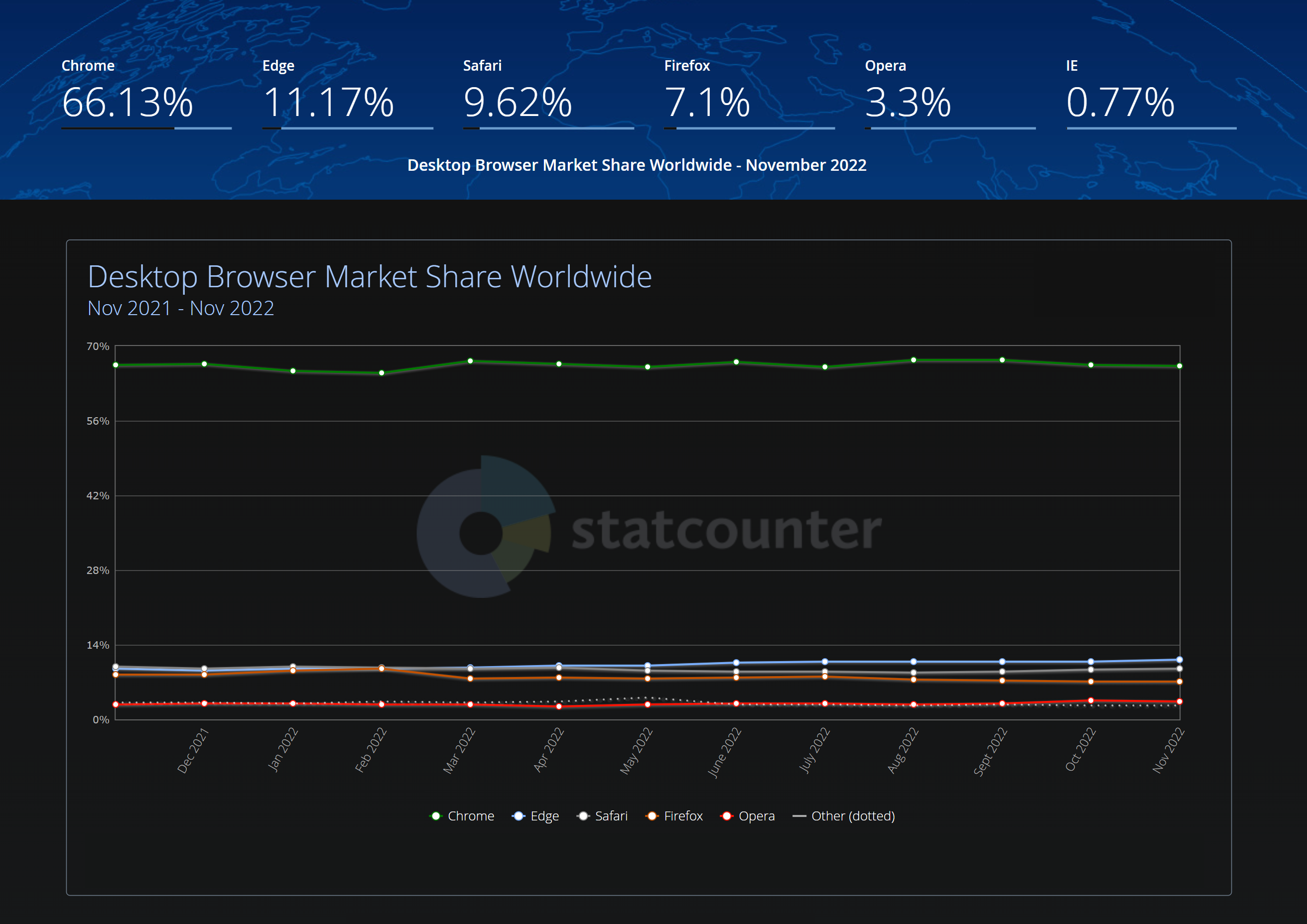
Task: Click the Safari 9.62% statistic
Action: tap(518, 103)
